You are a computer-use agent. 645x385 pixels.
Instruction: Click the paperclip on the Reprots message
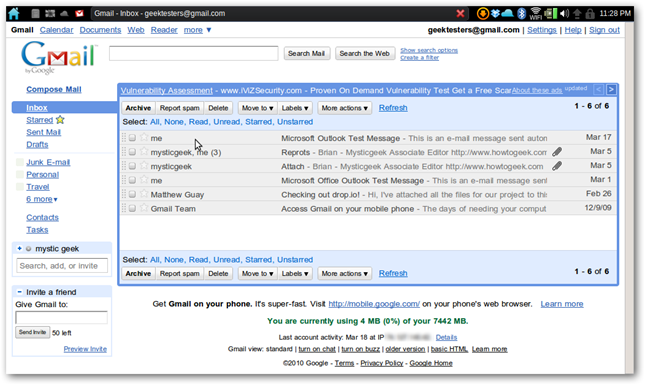tap(557, 152)
